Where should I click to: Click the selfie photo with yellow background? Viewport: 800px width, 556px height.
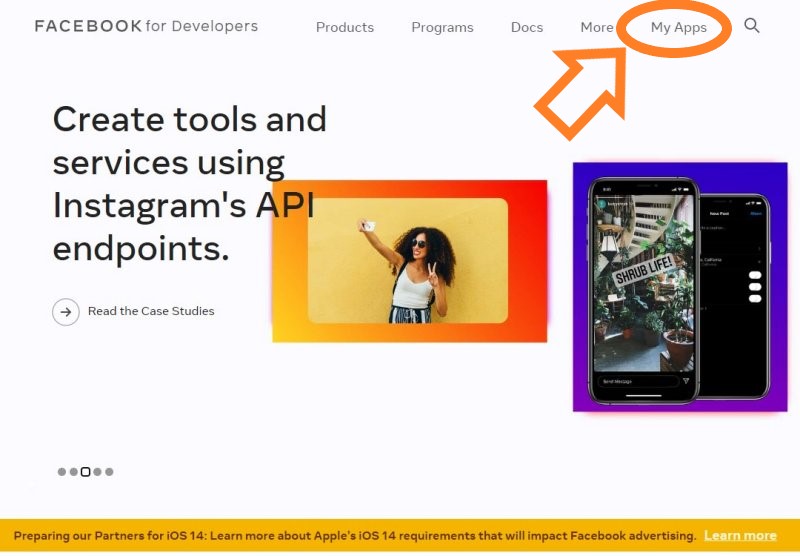(x=408, y=260)
